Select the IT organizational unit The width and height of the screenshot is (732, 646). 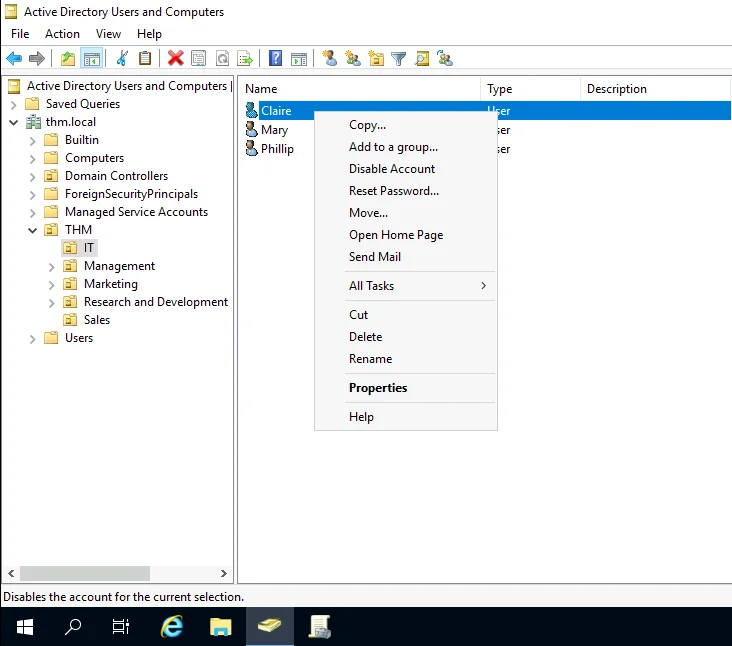tap(88, 248)
